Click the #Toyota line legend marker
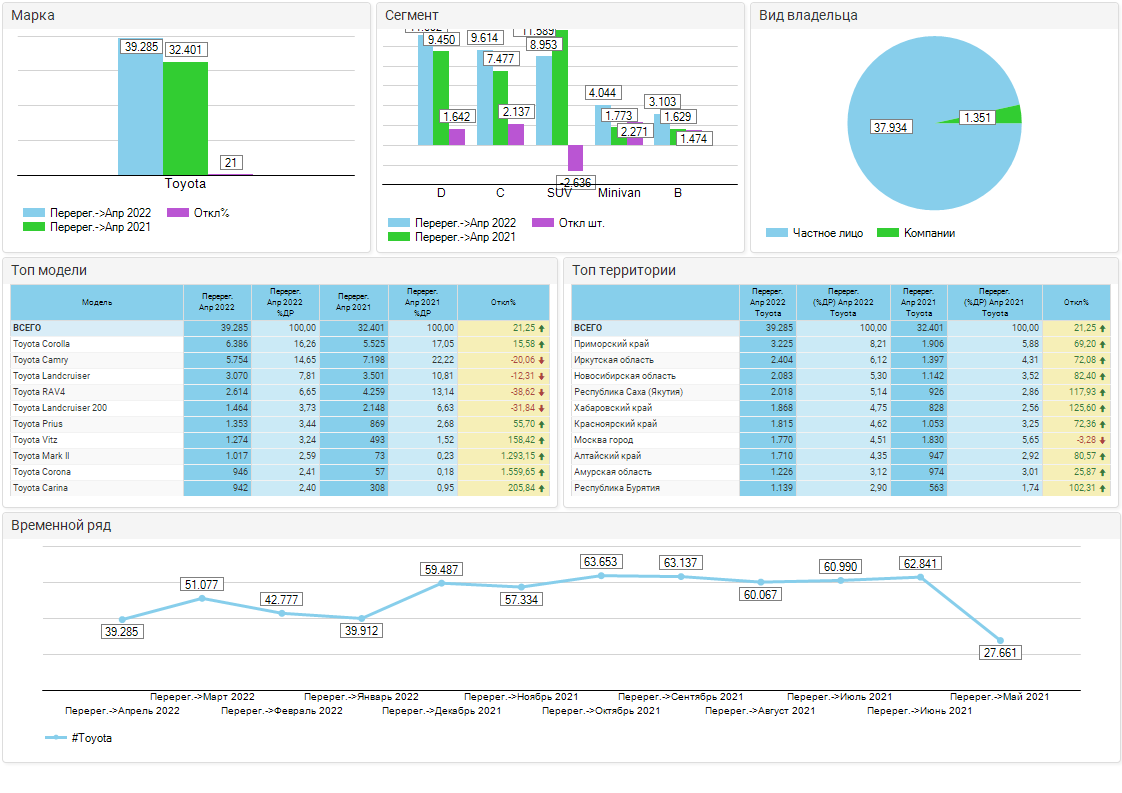The width and height of the screenshot is (1122, 793). 56,738
